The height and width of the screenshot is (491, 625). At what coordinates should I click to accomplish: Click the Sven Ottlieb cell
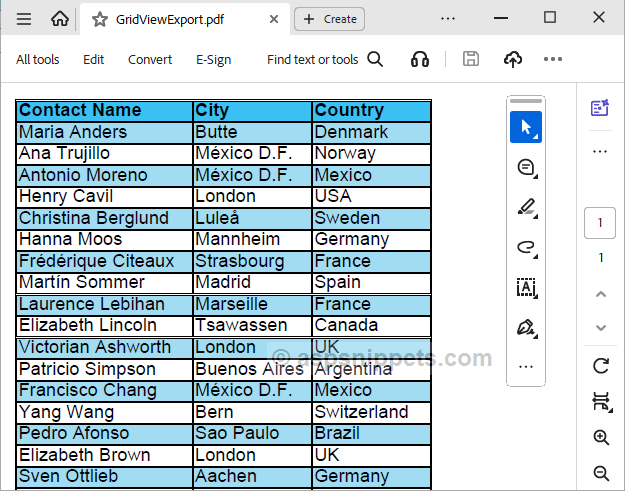(x=104, y=477)
